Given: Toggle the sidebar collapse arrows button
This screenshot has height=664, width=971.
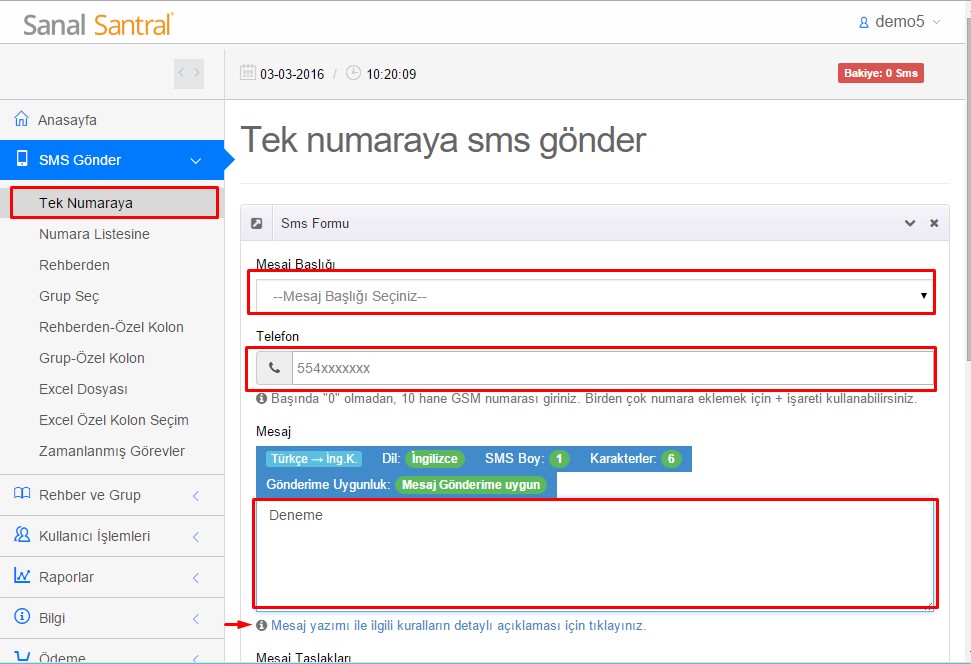Looking at the screenshot, I should pyautogui.click(x=189, y=73).
